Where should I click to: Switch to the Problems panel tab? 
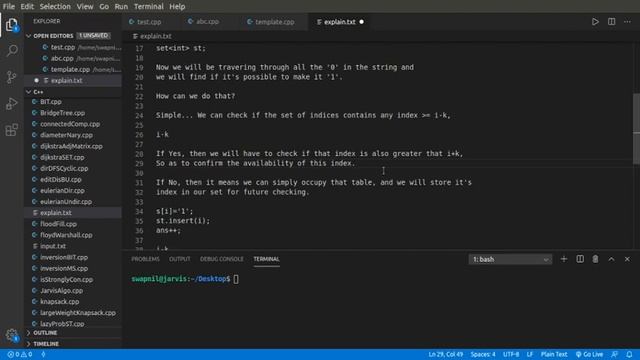145,259
